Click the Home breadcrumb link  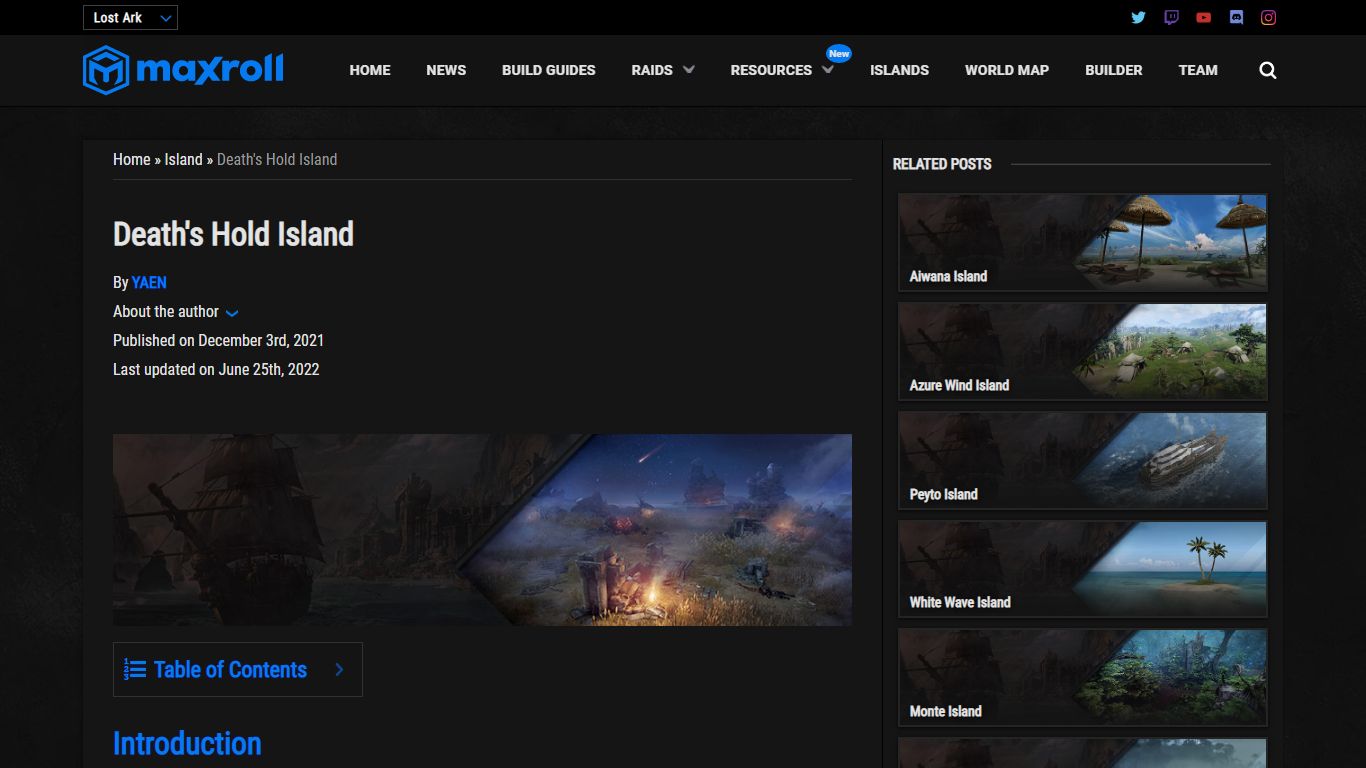coord(131,159)
